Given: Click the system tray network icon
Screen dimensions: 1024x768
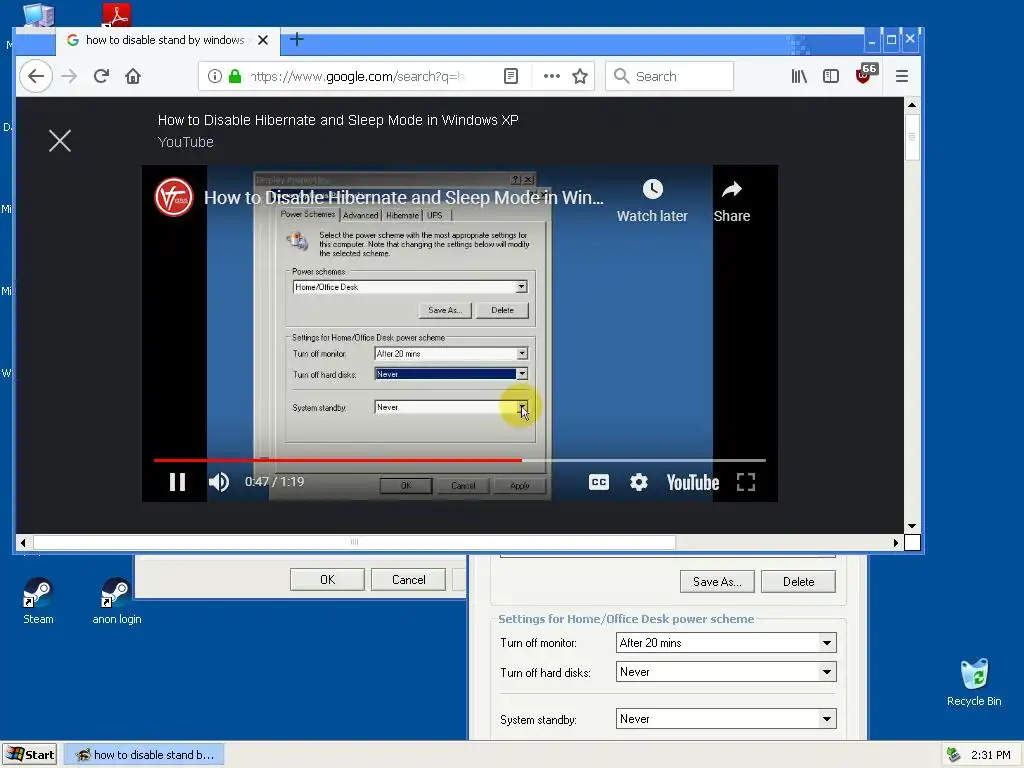Looking at the screenshot, I should (x=954, y=755).
